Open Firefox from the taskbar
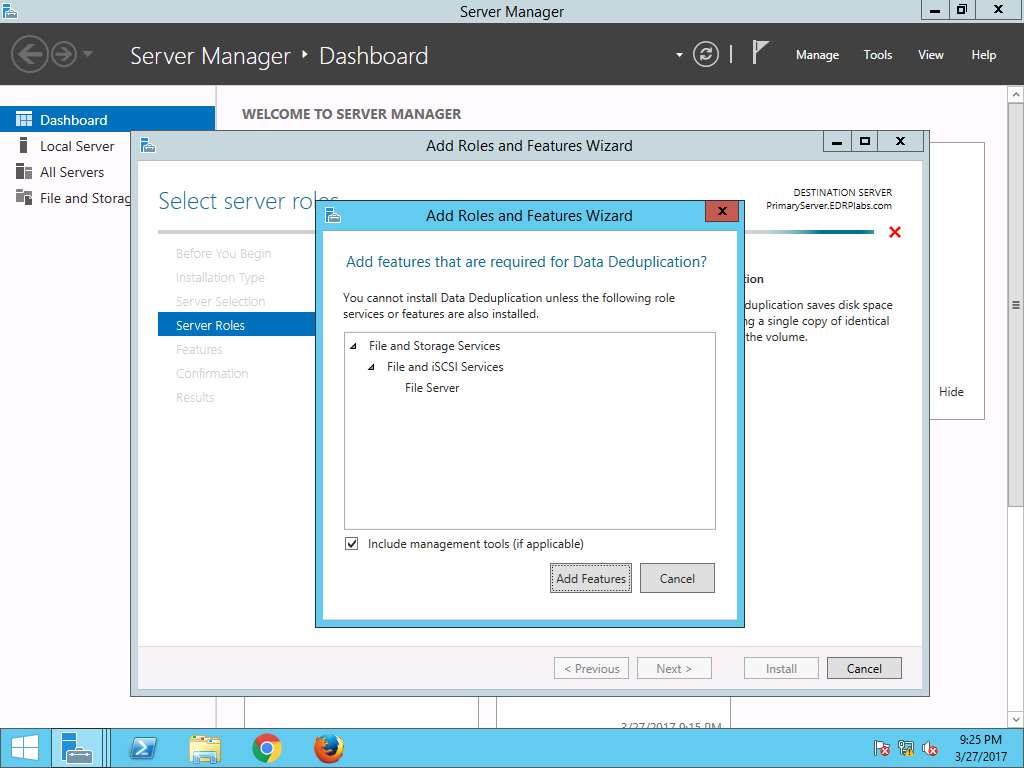The width and height of the screenshot is (1024, 768). pos(328,748)
